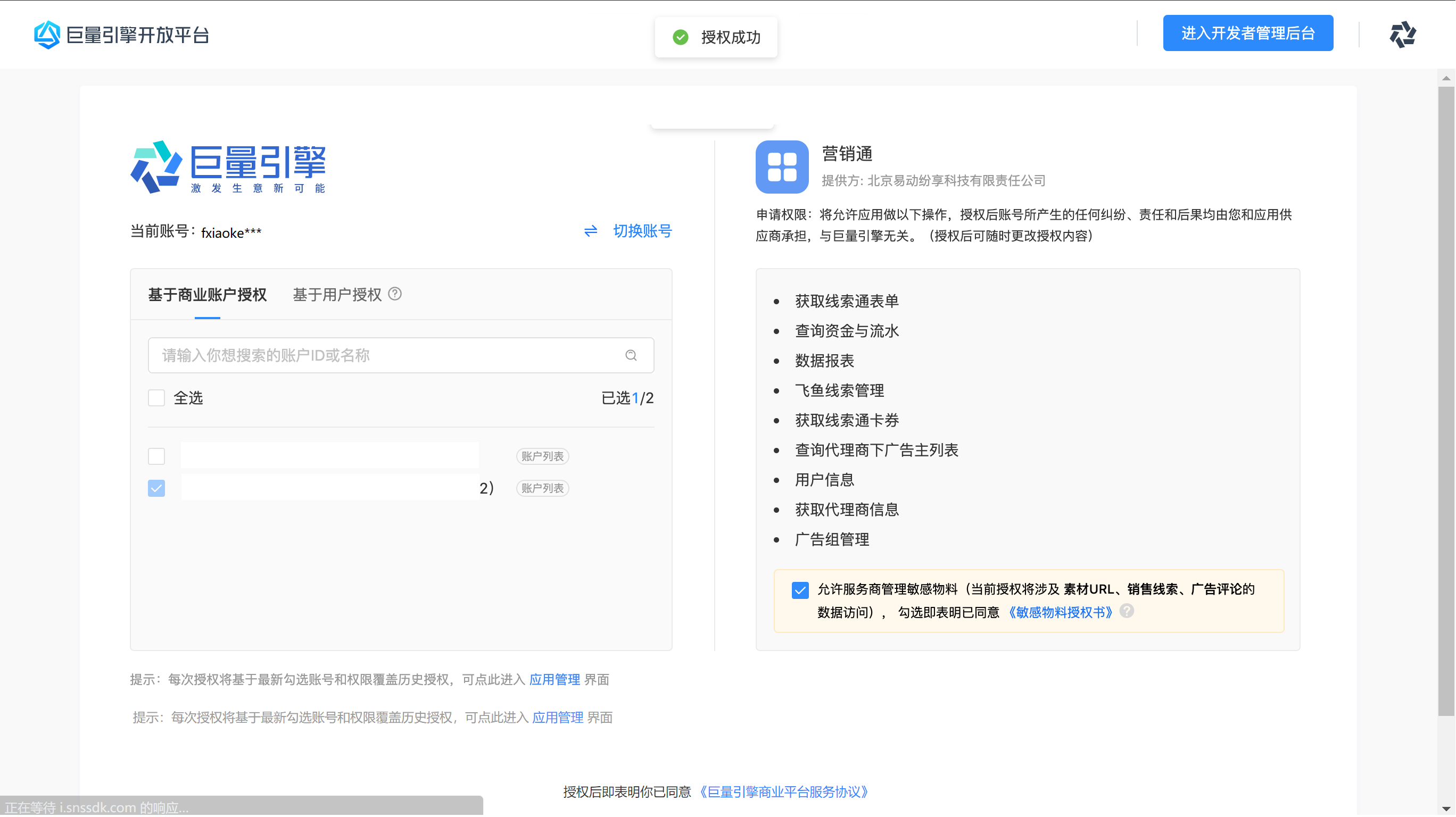
Task: Click 进入开发者管理后台 button
Action: pos(1248,34)
